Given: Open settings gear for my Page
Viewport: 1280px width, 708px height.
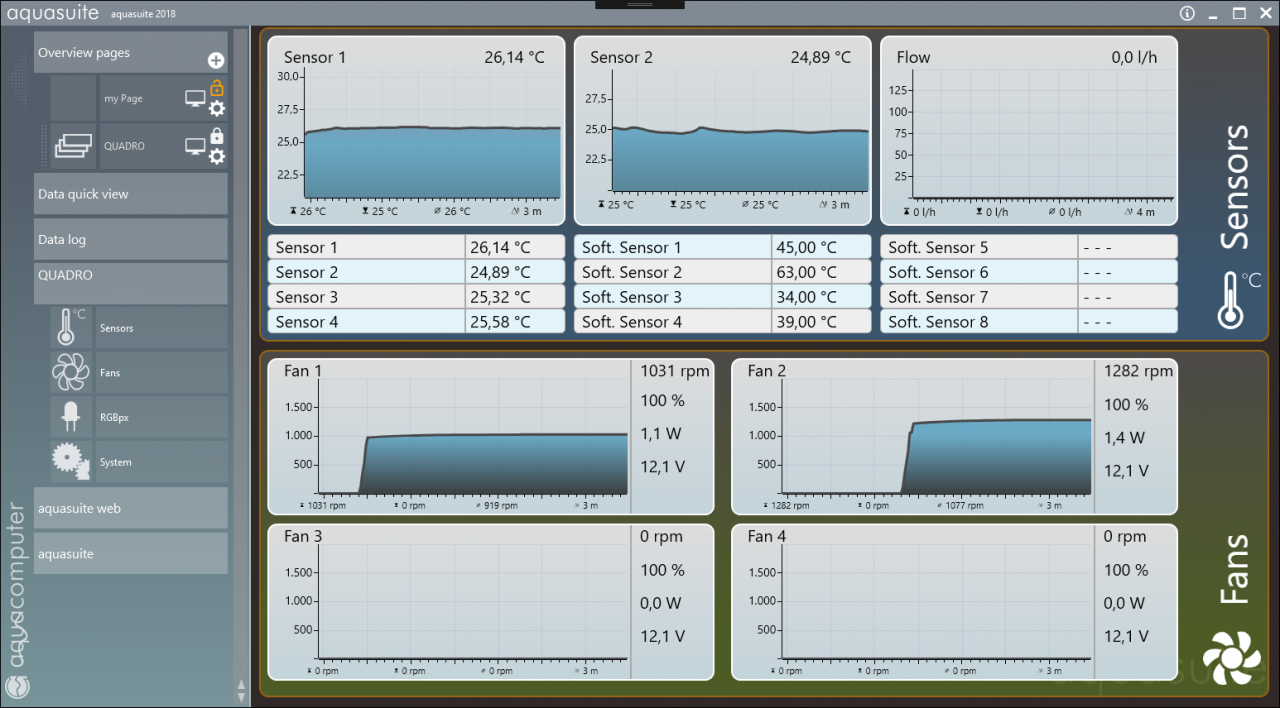Looking at the screenshot, I should pos(216,108).
